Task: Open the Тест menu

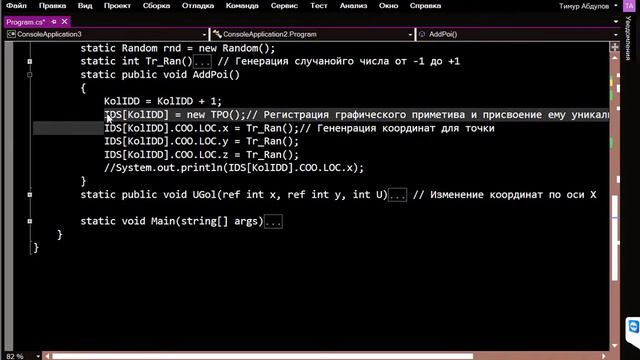Action: tap(318, 6)
